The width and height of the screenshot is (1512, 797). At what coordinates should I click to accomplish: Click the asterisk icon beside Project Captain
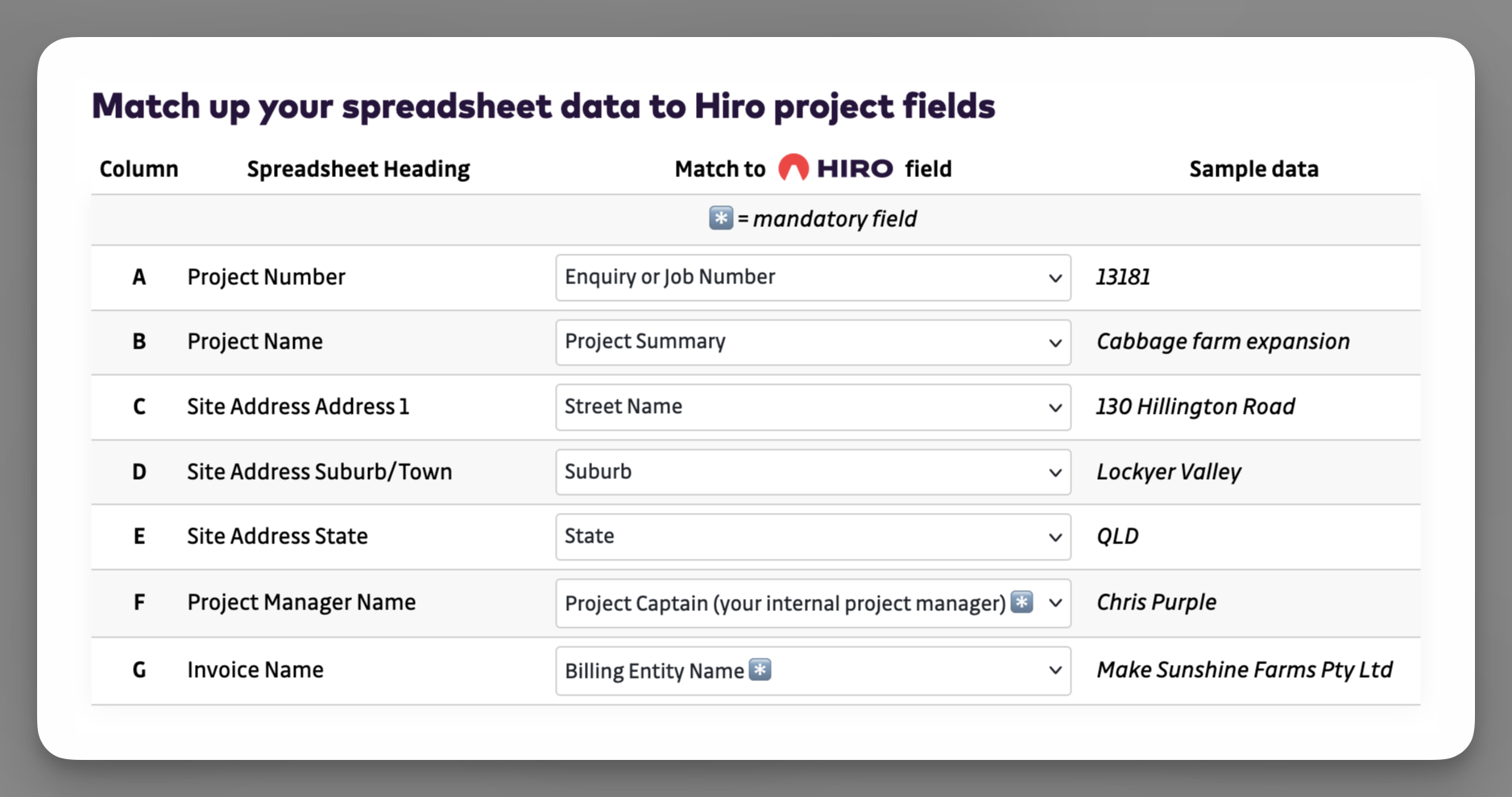1021,602
